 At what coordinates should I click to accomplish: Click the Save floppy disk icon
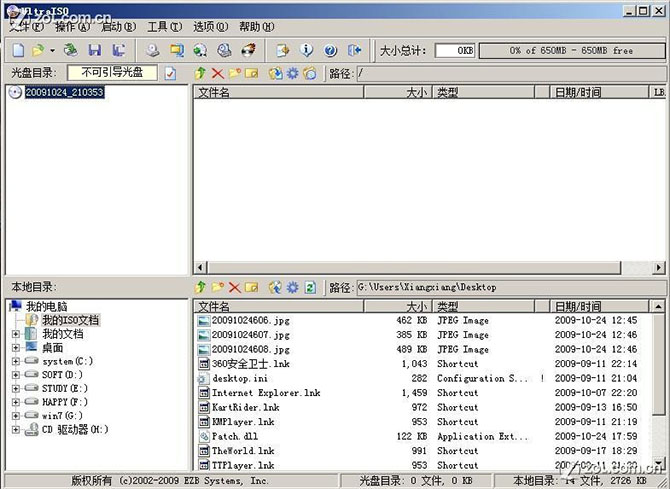94,50
